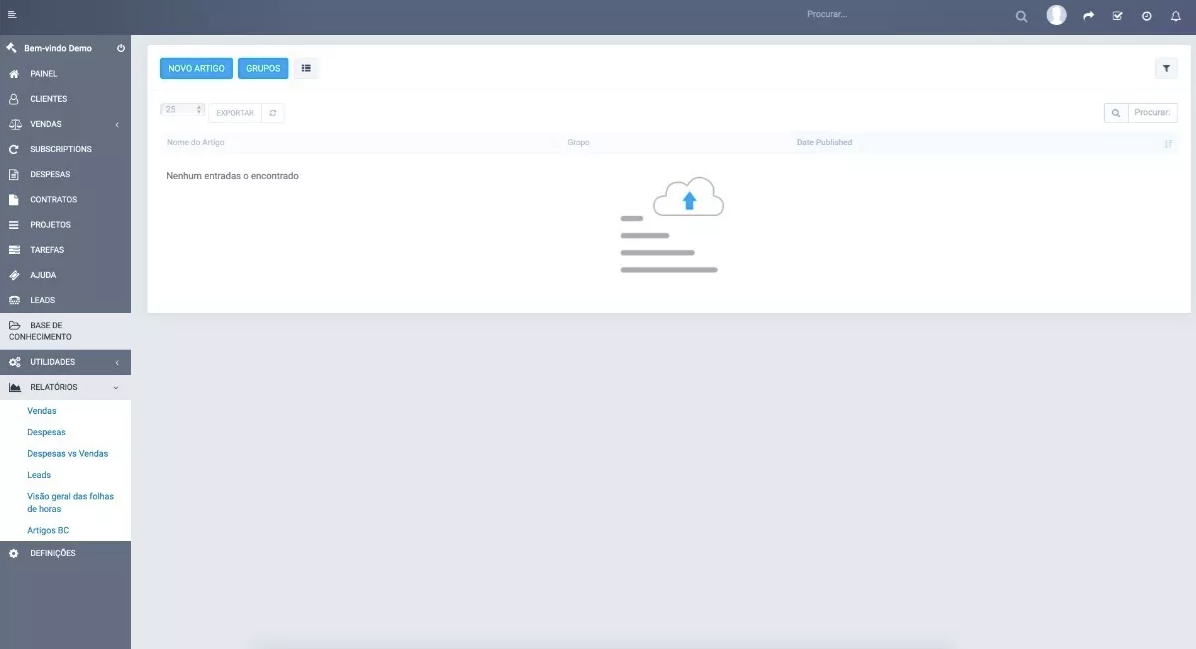
Task: Create a new article via Novo Artigo
Action: point(196,68)
